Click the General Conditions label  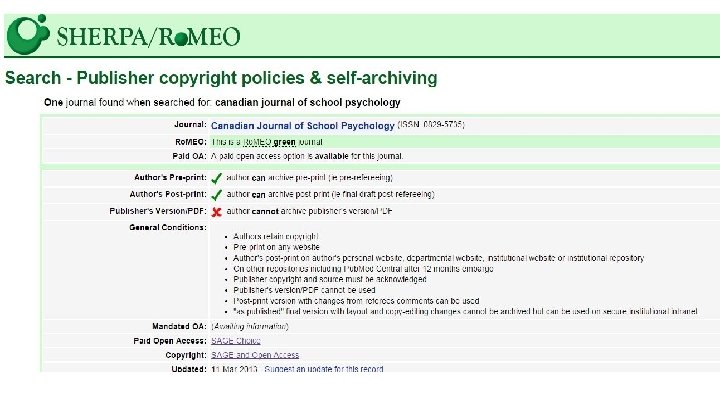[167, 227]
